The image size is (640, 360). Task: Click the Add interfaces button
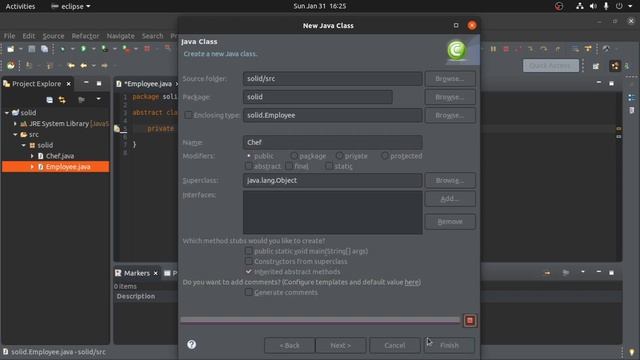450,199
